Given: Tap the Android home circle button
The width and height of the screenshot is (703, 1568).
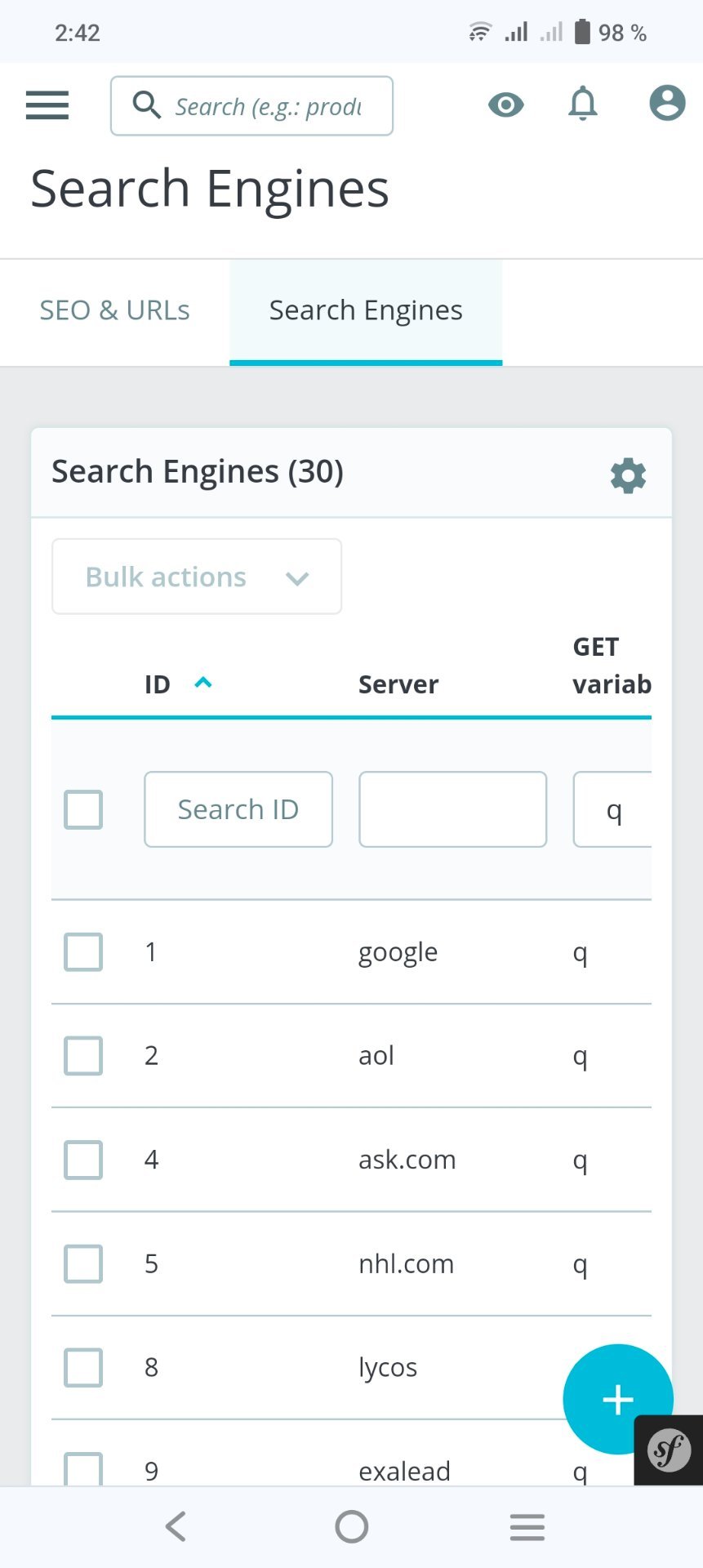Looking at the screenshot, I should 352,1526.
